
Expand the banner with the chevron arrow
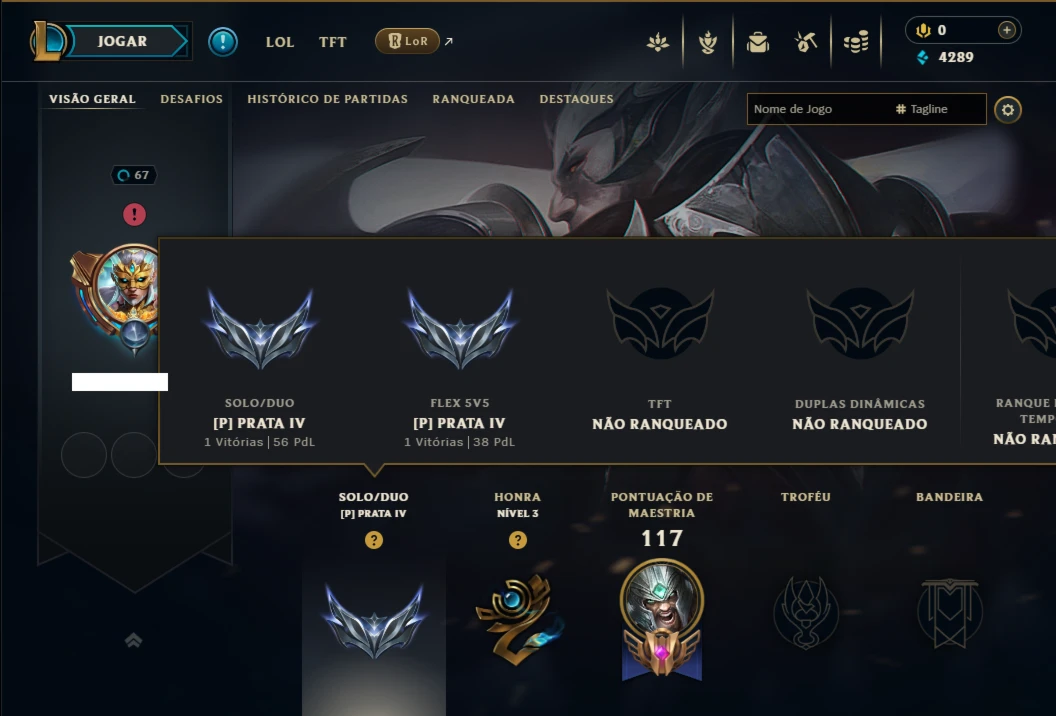point(133,640)
